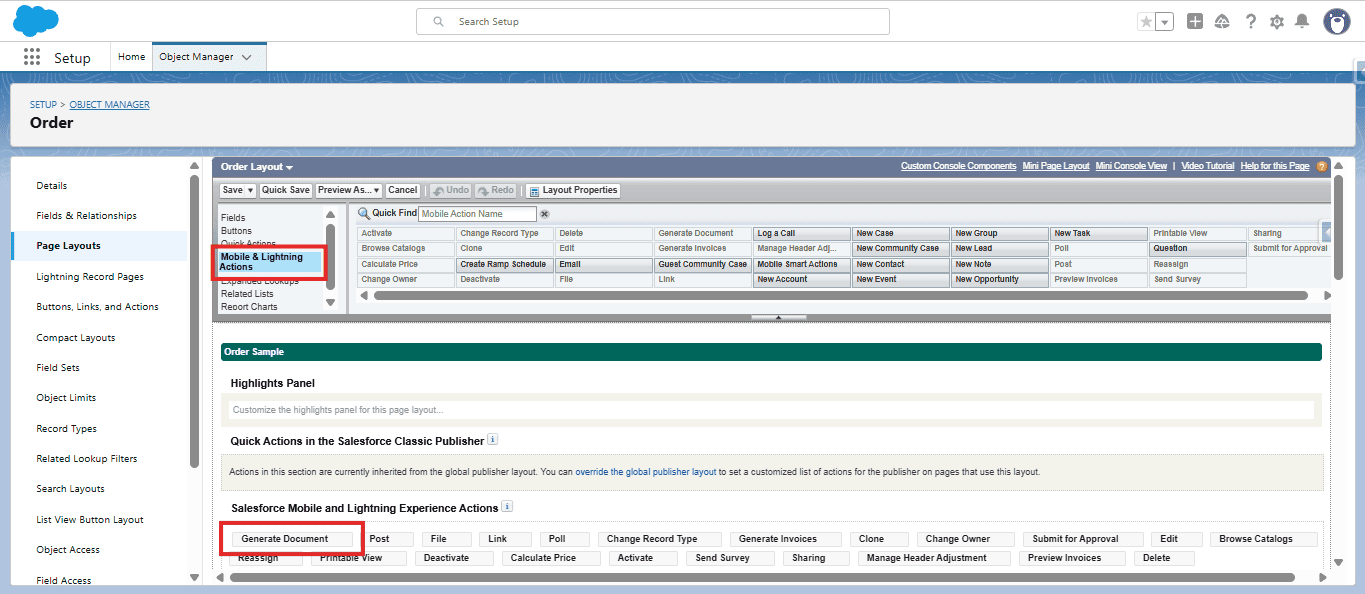Open Buttons, Links, and Actions

[97, 307]
